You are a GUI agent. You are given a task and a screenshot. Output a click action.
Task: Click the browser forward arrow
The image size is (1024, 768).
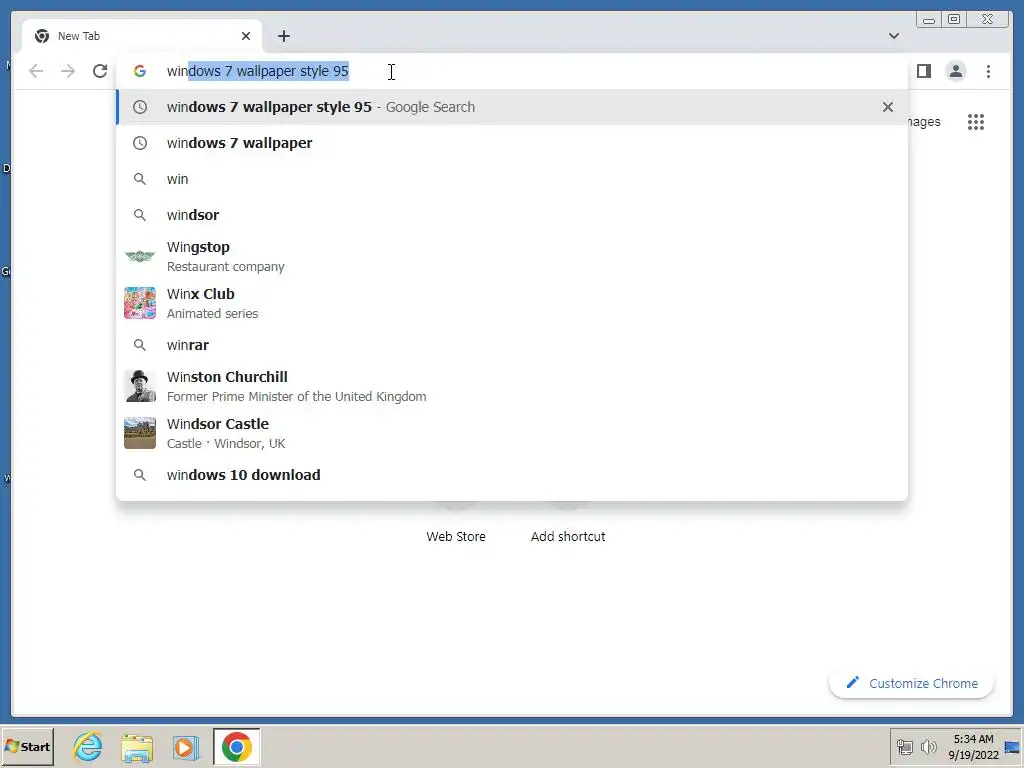click(x=68, y=71)
